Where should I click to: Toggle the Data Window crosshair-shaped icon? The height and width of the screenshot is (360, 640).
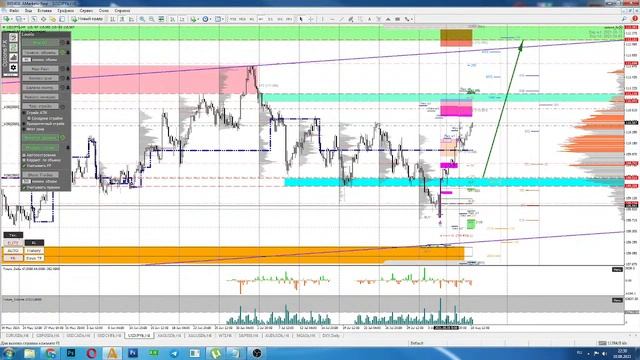(43, 19)
